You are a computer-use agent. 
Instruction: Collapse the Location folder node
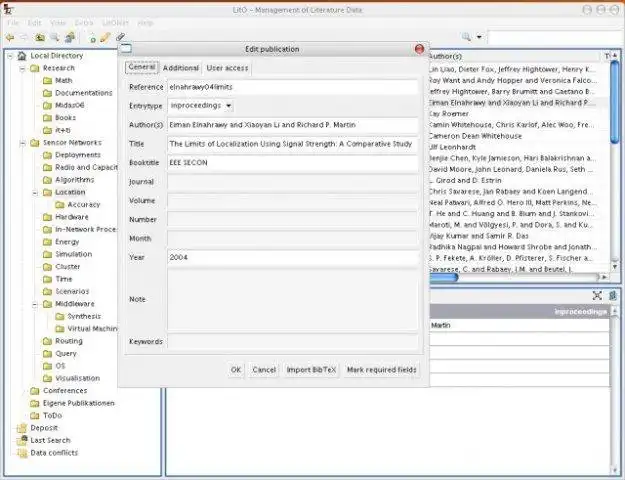point(35,193)
